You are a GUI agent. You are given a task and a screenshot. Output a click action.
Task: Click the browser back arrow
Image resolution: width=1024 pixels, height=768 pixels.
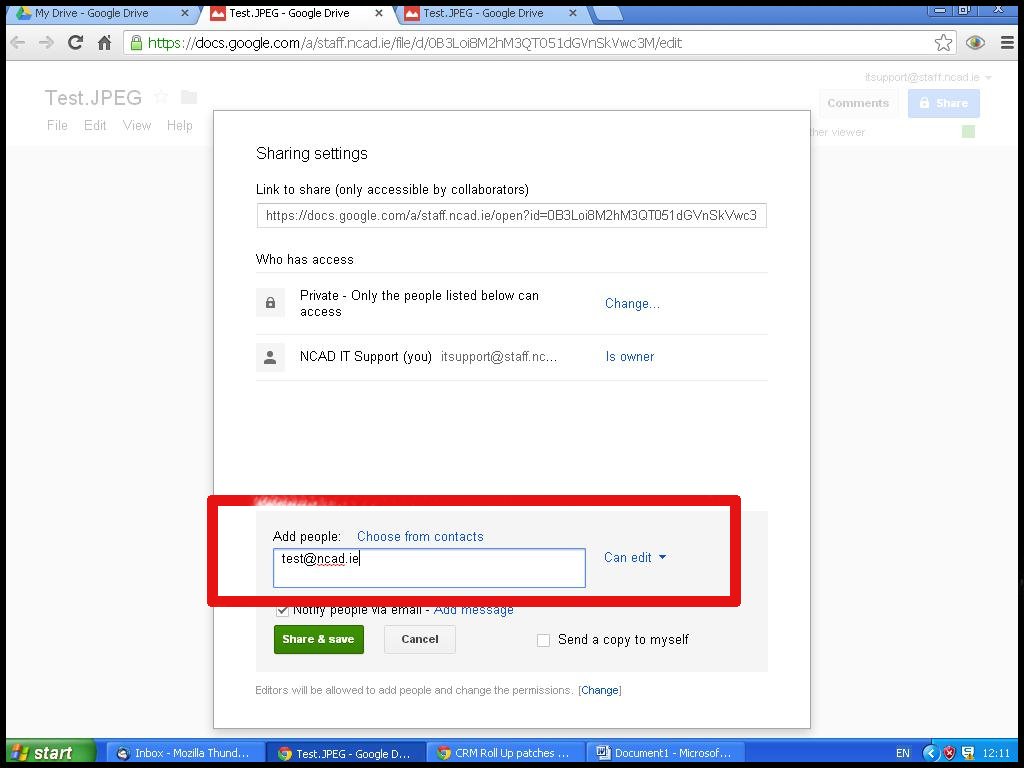[18, 43]
